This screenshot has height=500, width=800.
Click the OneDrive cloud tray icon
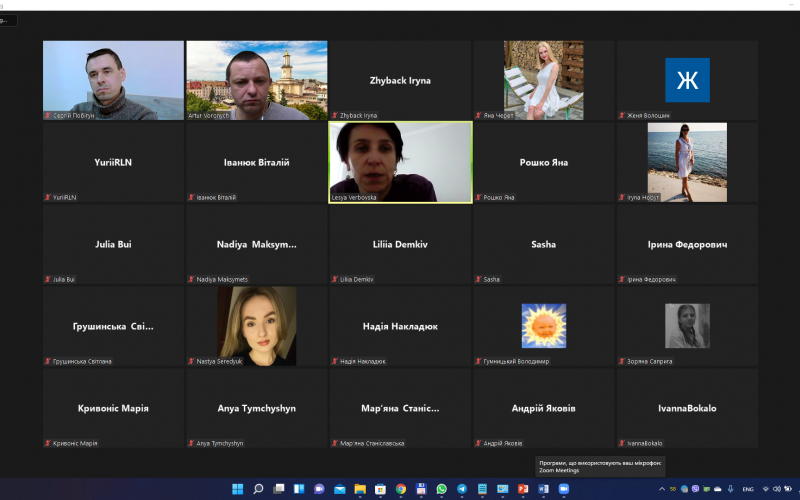click(x=717, y=489)
